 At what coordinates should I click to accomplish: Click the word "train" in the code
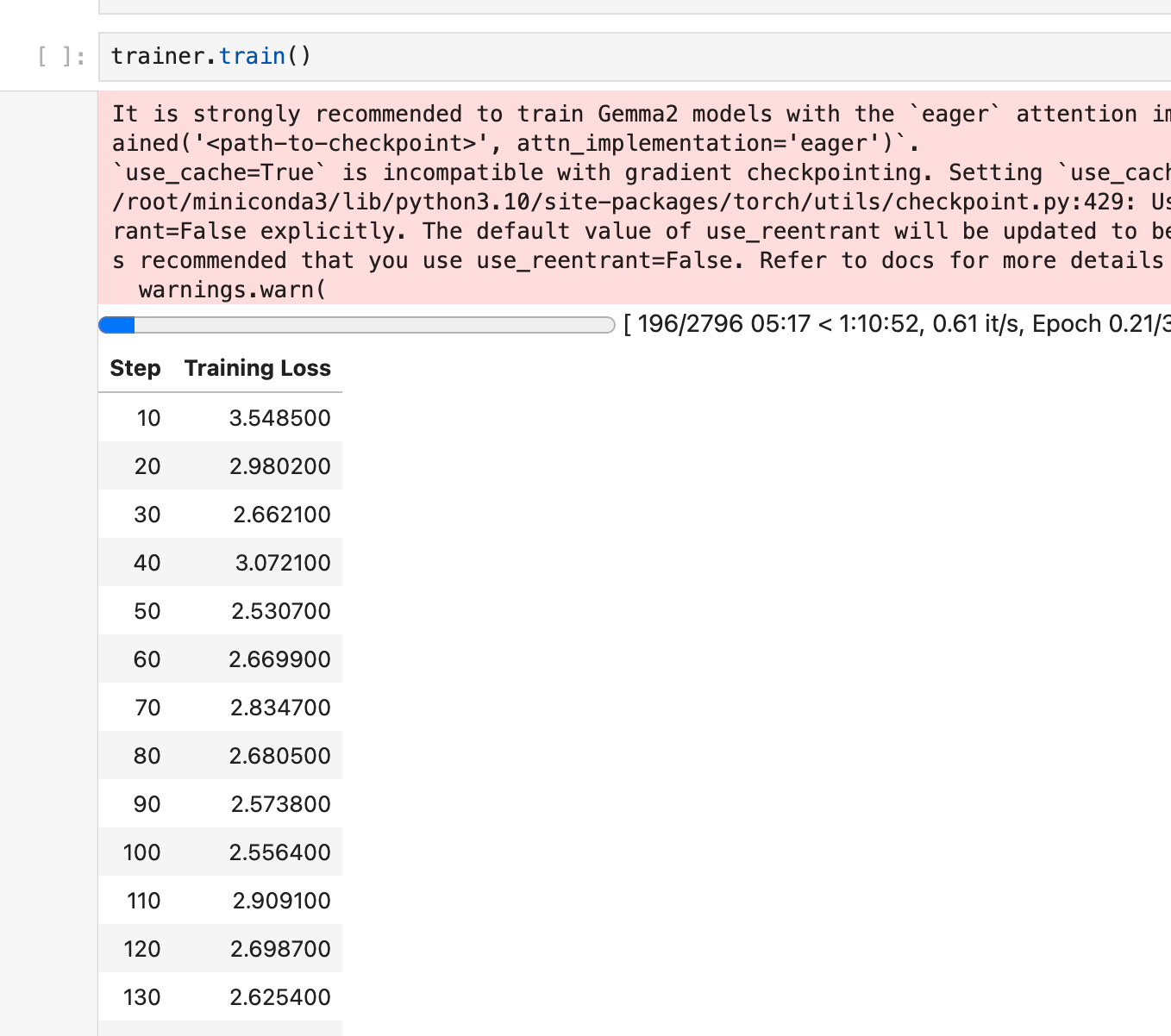pyautogui.click(x=252, y=56)
